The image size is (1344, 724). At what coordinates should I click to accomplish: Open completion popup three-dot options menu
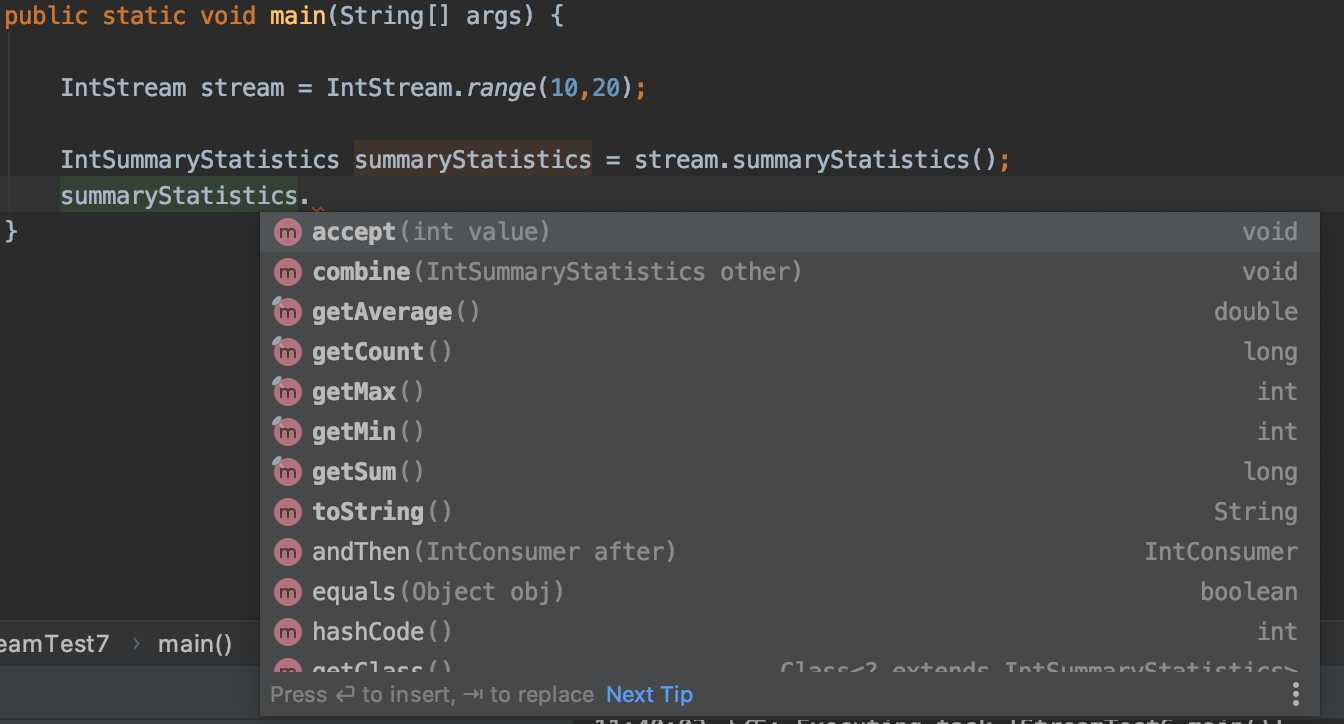(x=1295, y=694)
